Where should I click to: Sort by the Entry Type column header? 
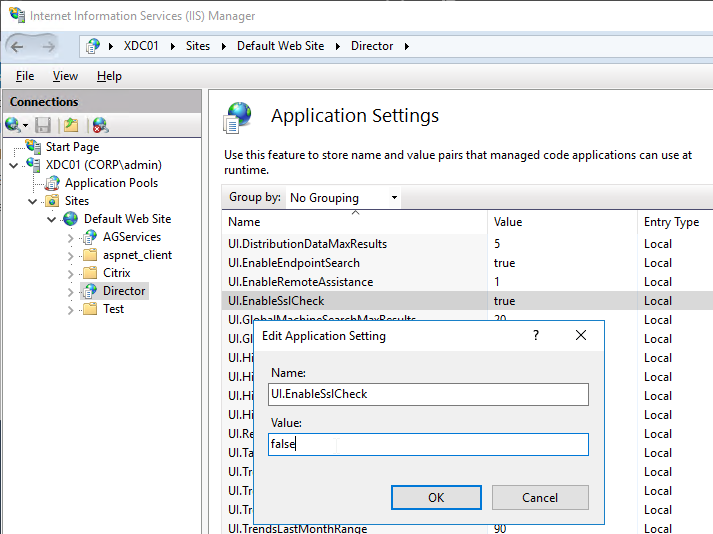(675, 222)
